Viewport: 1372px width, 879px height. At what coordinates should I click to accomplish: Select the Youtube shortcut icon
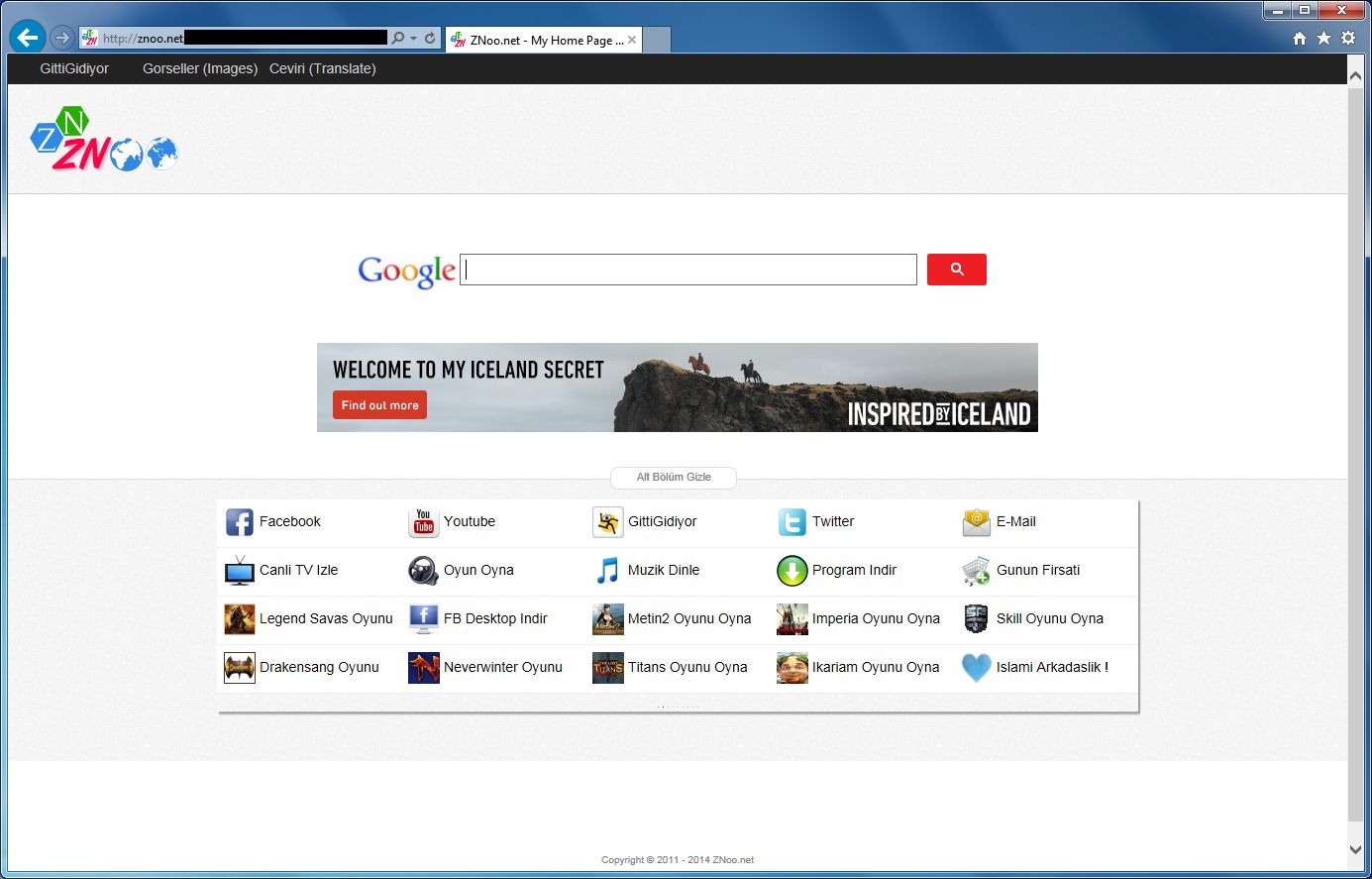[x=423, y=521]
